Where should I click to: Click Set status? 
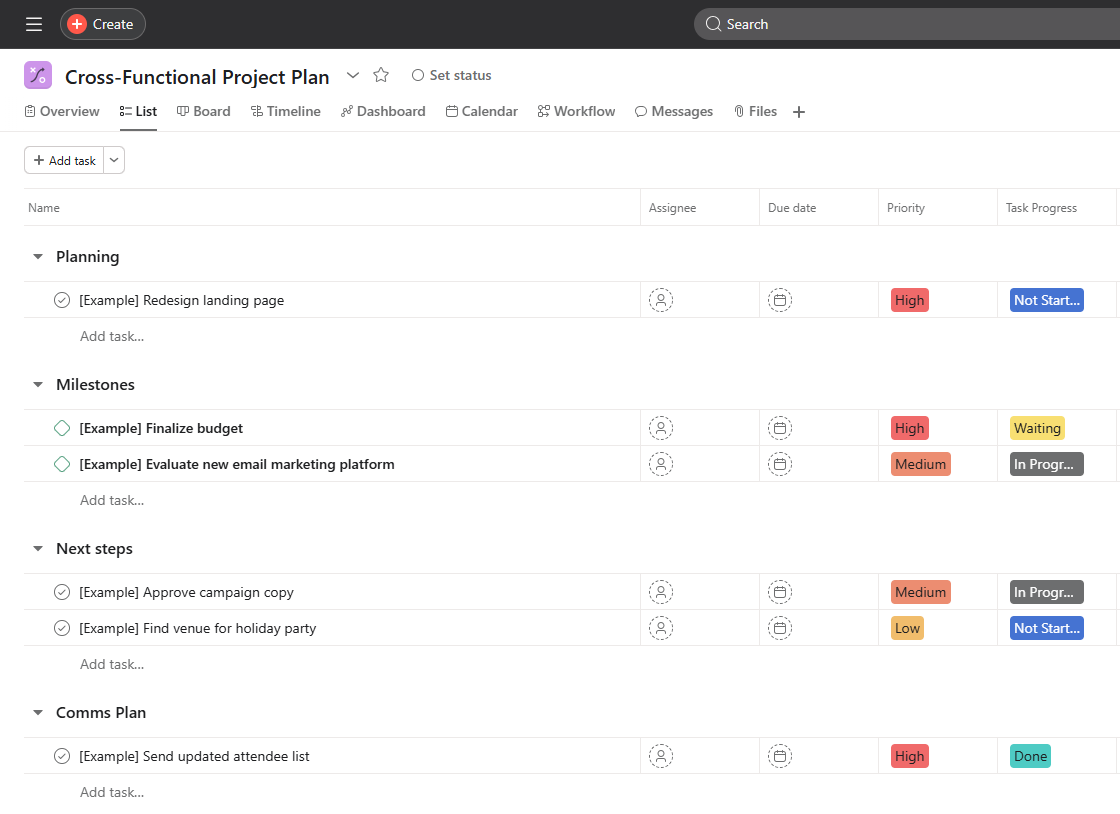[451, 75]
